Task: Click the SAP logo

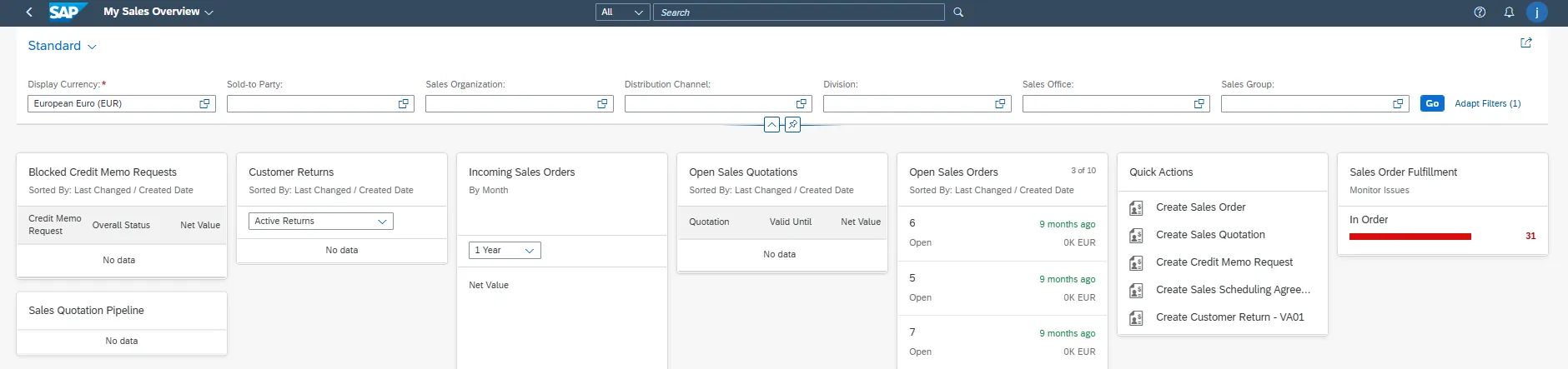Action: pyautogui.click(x=66, y=12)
